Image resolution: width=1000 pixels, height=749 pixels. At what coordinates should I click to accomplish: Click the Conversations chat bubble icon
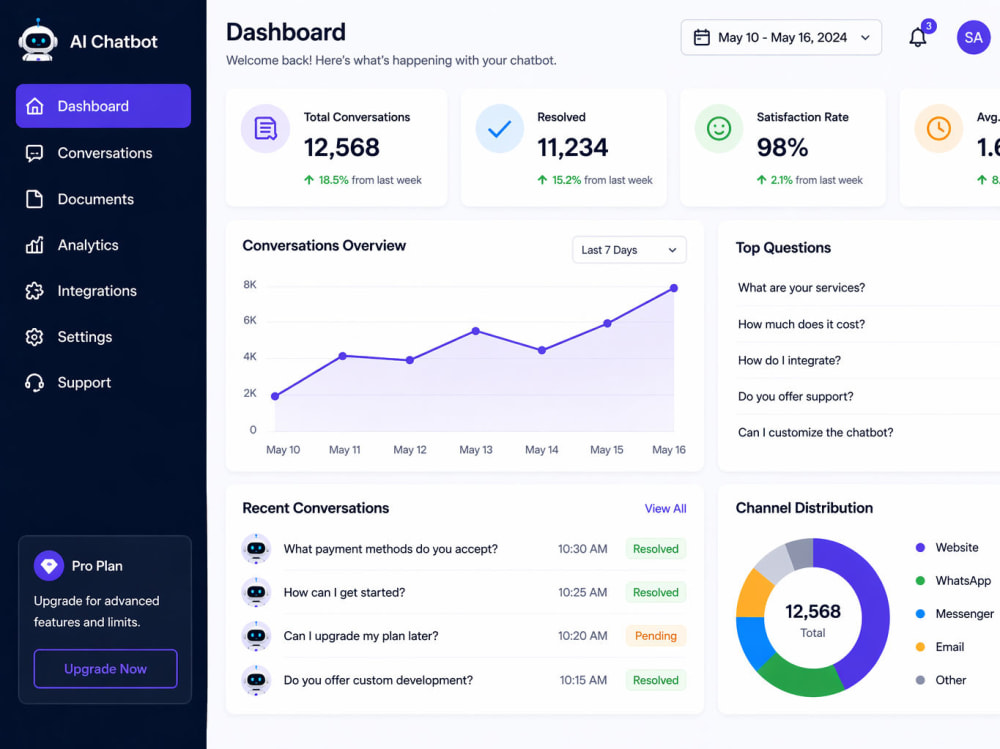point(34,153)
